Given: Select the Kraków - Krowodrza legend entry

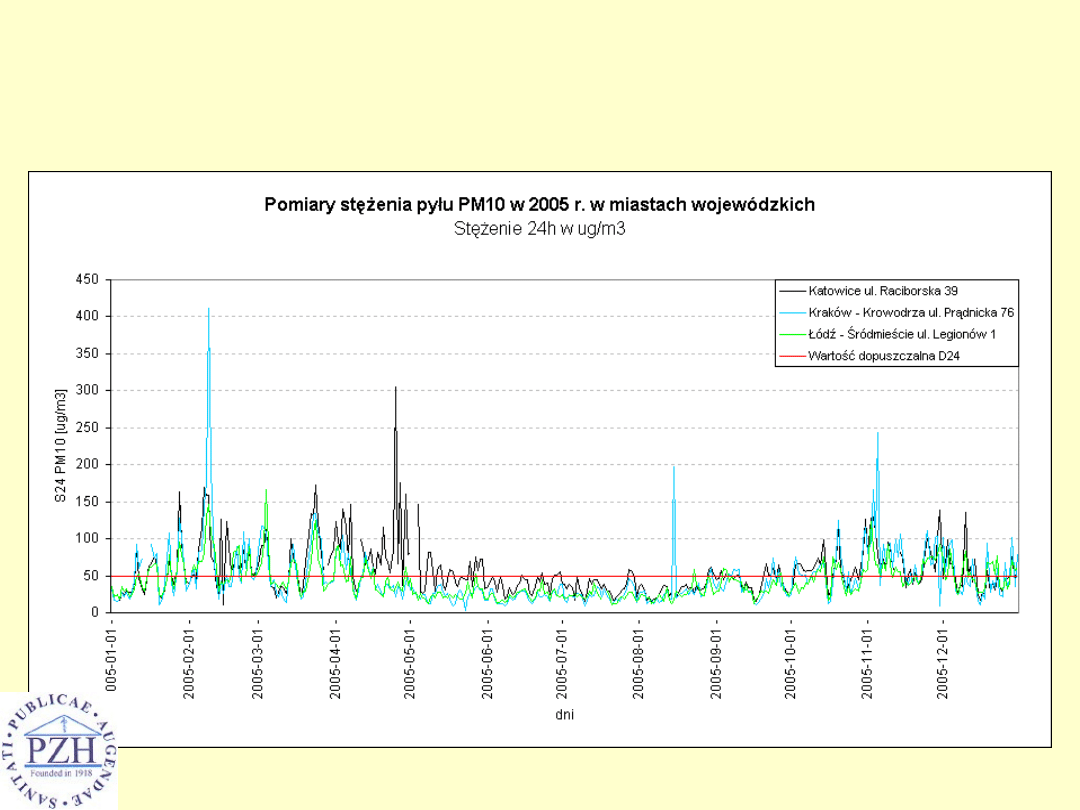Looking at the screenshot, I should pyautogui.click(x=910, y=312).
